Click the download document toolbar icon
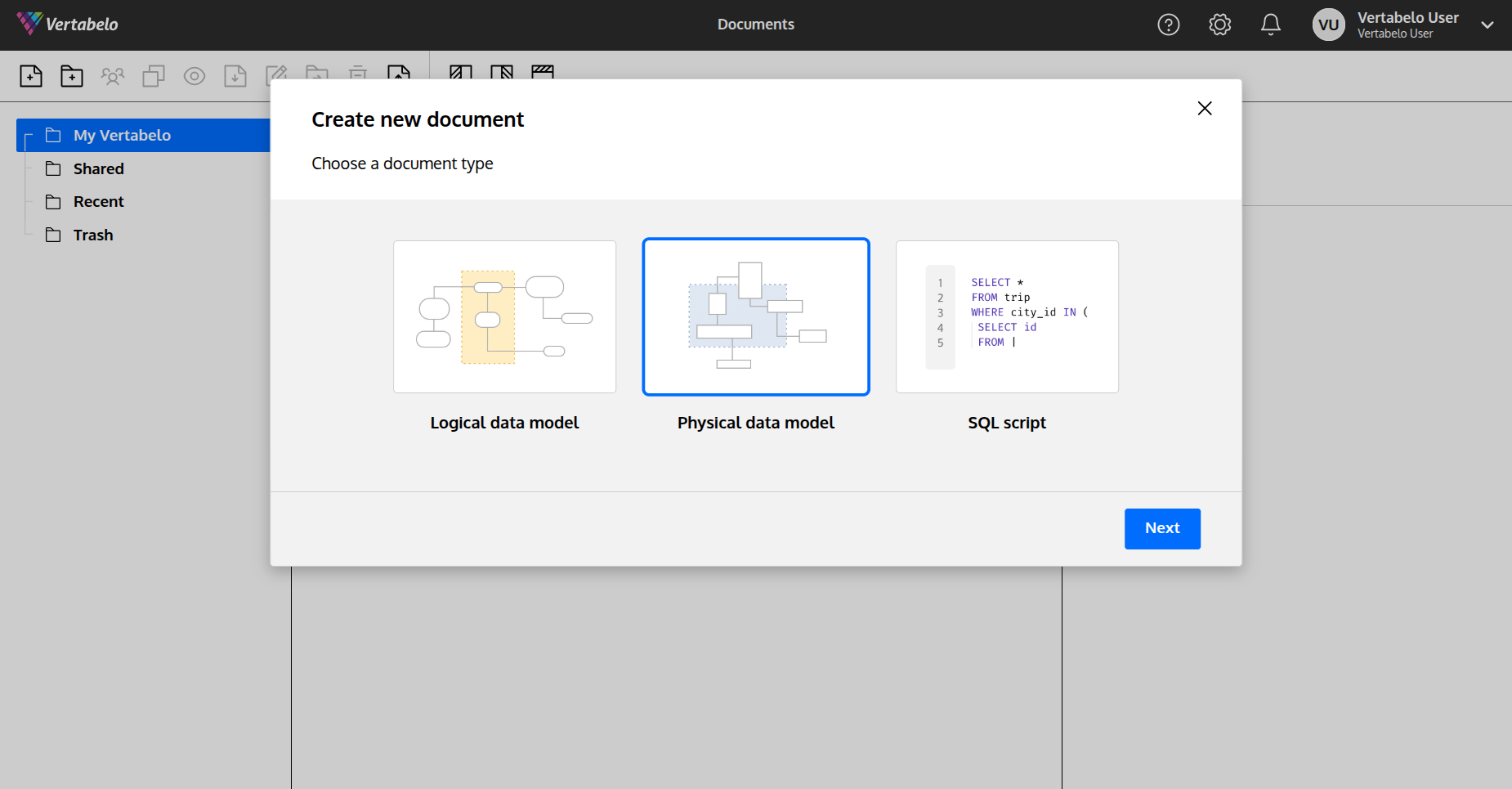The height and width of the screenshot is (789, 1512). (x=235, y=75)
